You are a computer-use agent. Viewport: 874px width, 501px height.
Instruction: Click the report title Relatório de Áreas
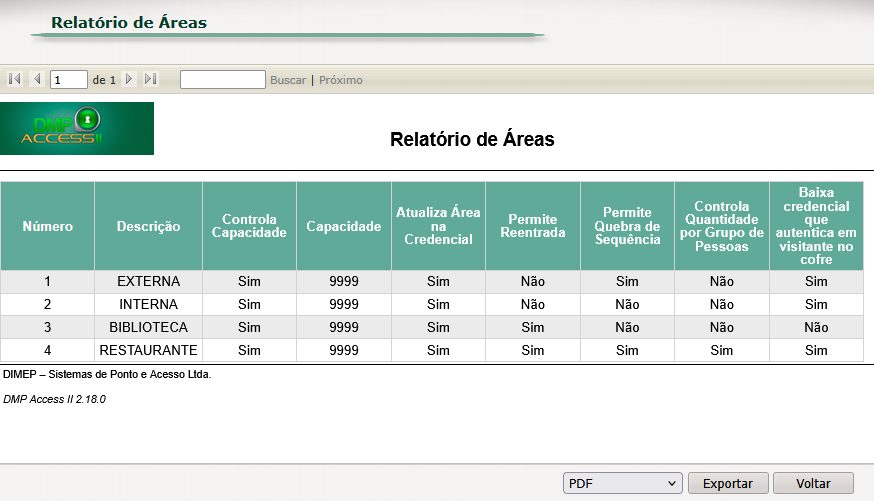(x=472, y=139)
